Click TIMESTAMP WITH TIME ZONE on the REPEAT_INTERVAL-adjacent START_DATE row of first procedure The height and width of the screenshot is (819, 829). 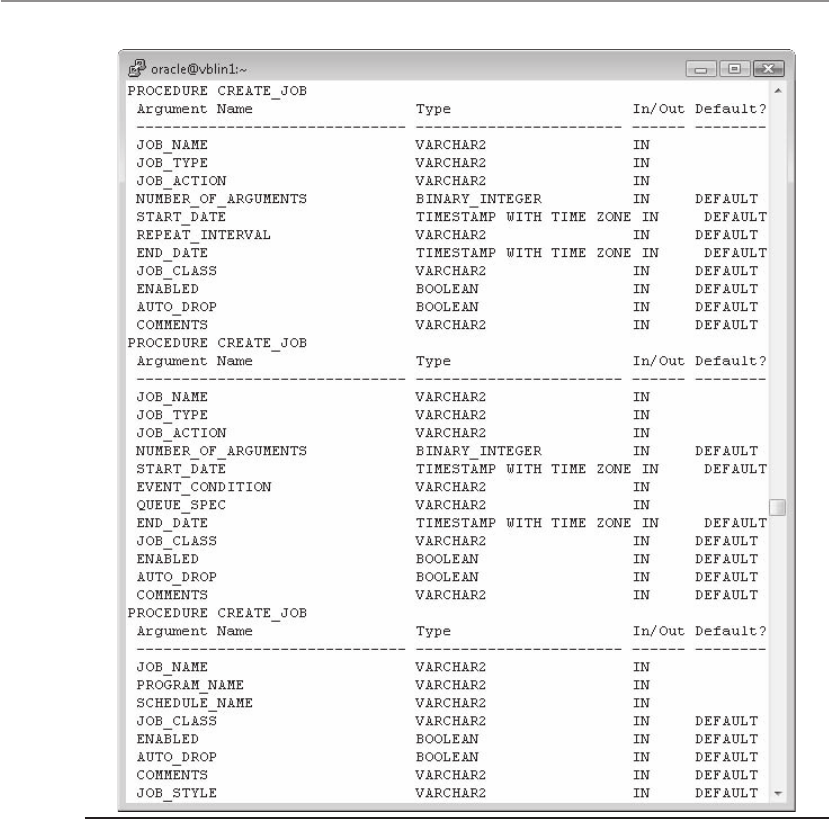pos(523,217)
